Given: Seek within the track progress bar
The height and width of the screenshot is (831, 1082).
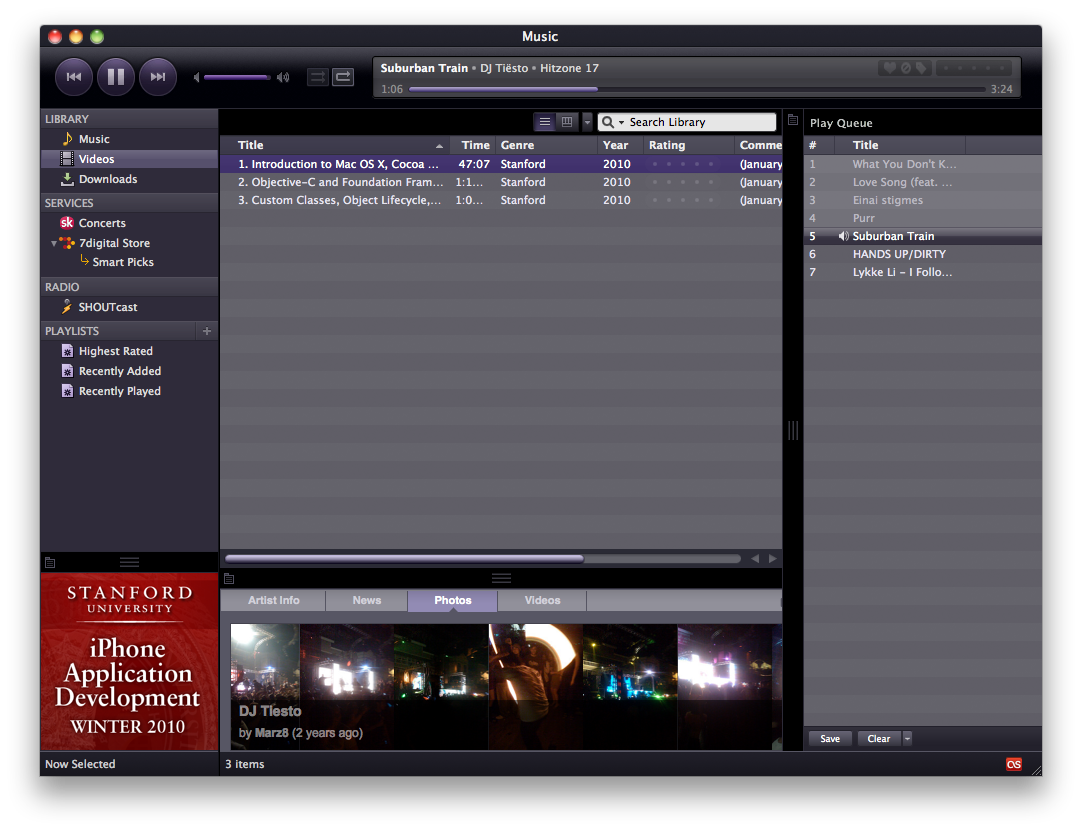Looking at the screenshot, I should 697,89.
